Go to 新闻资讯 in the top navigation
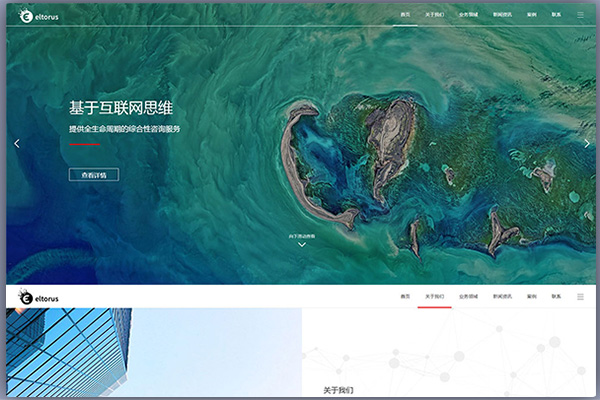The height and width of the screenshot is (400, 600). pos(501,16)
